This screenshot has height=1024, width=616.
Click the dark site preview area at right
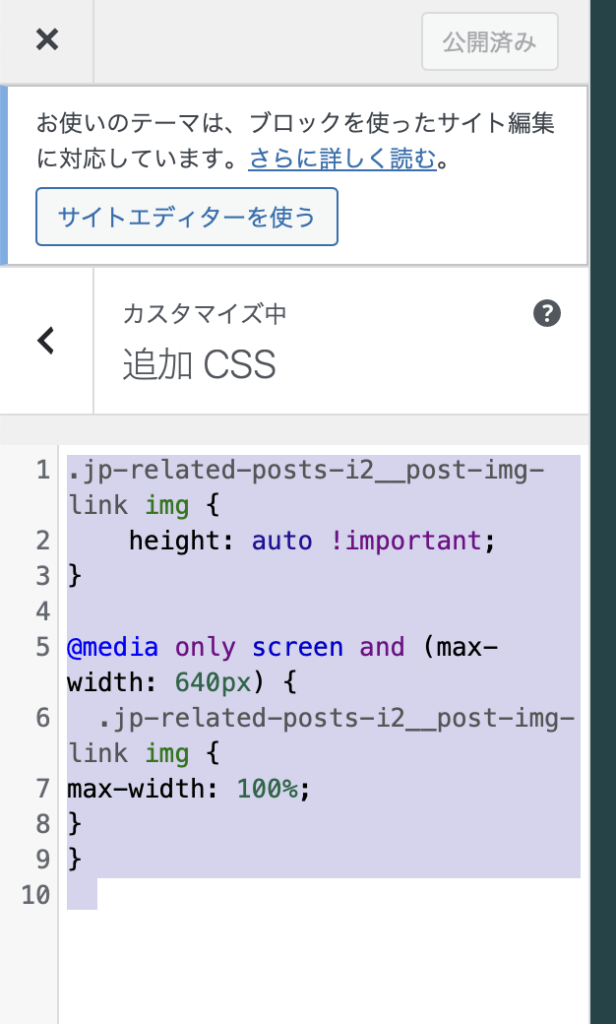click(603, 500)
